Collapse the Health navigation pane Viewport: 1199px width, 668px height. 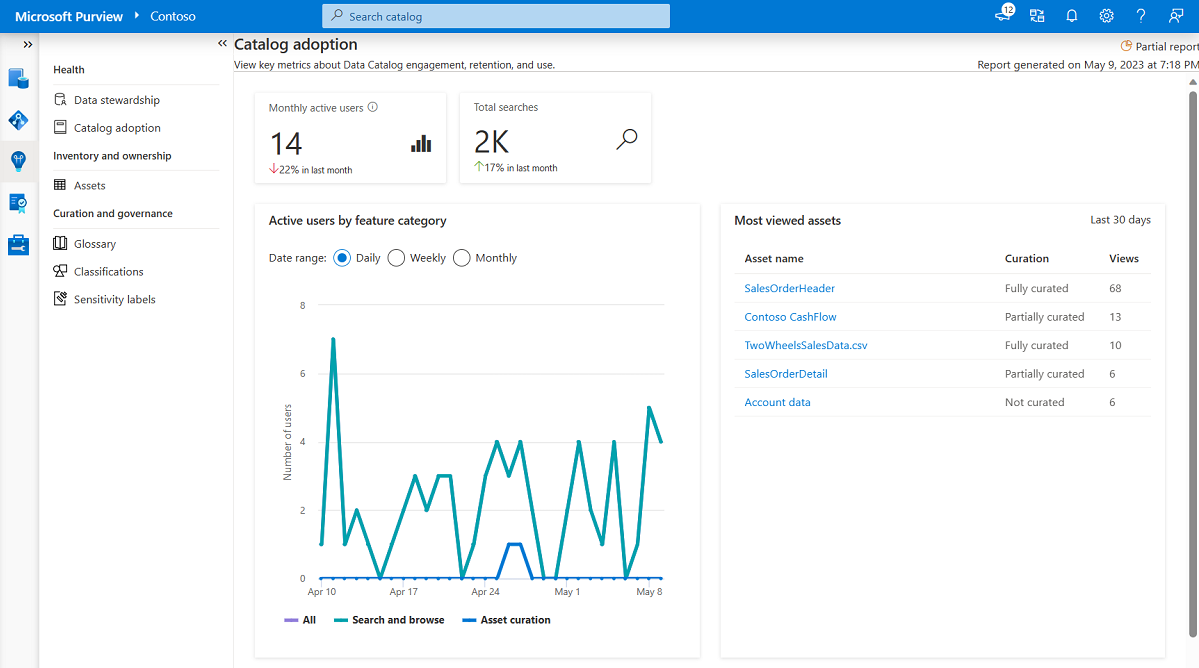tap(222, 44)
